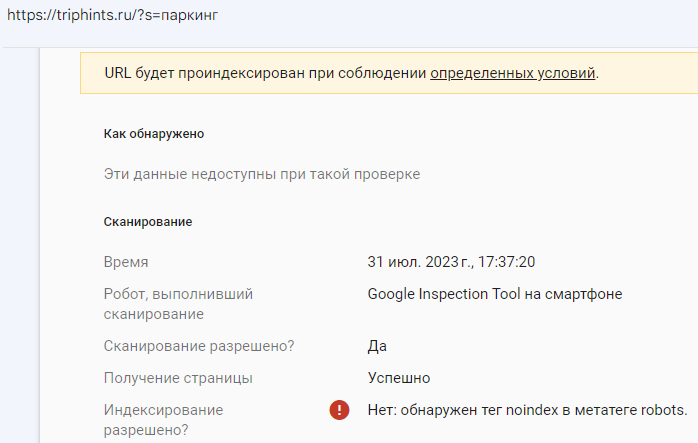Open the 'определенных условий' link
The height and width of the screenshot is (443, 698).
[513, 73]
